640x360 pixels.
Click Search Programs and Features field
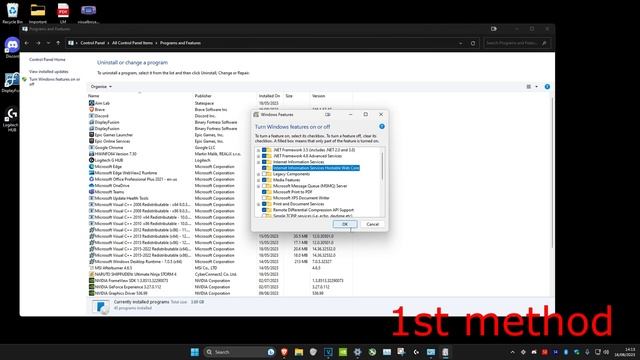point(517,43)
